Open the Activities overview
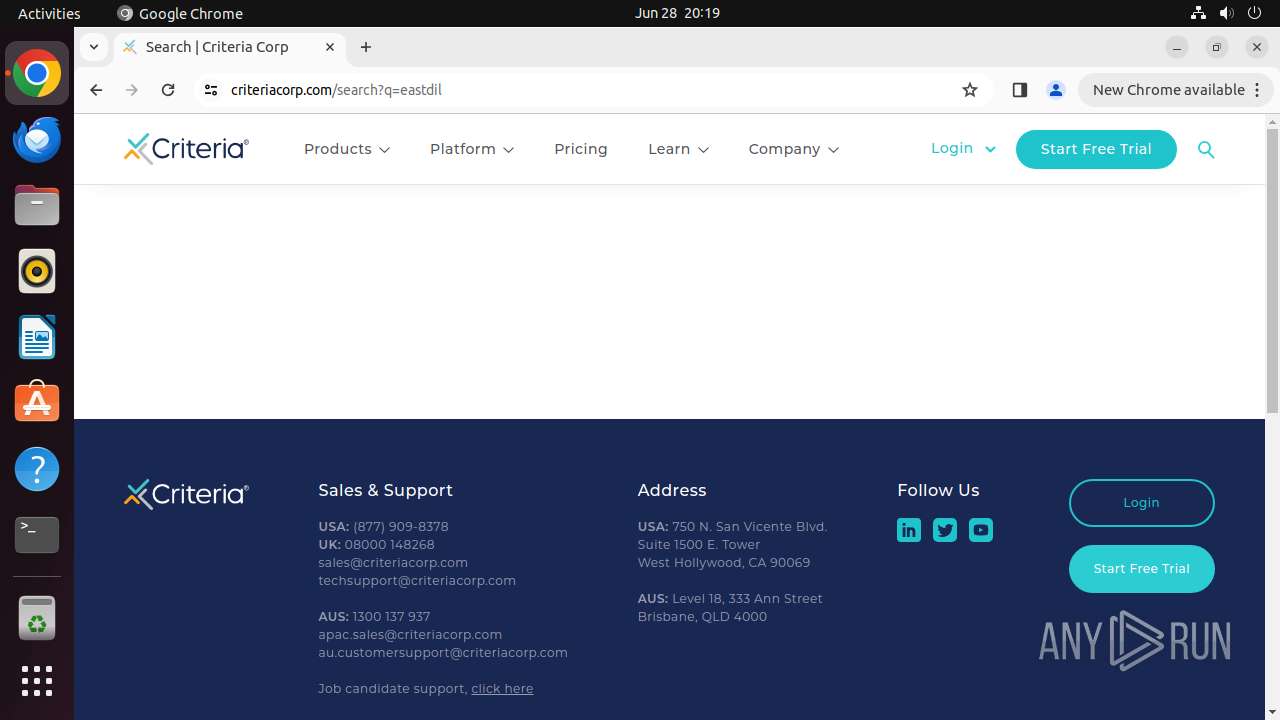The height and width of the screenshot is (720, 1280). [x=49, y=13]
